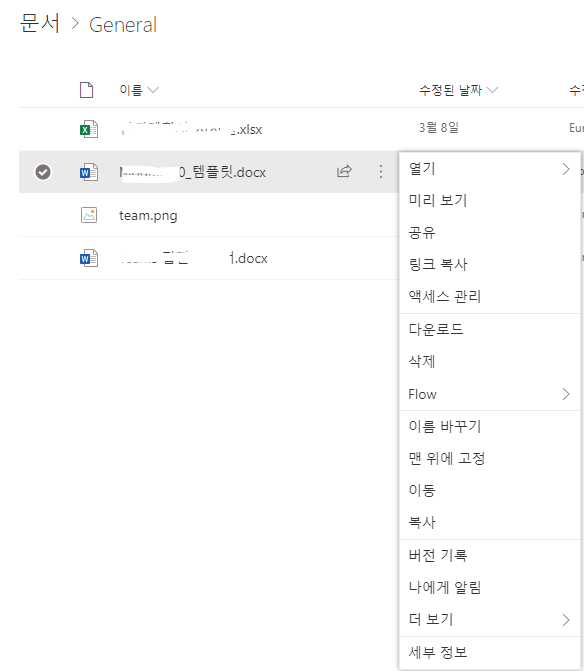Click the General breadcrumb

coord(123,25)
